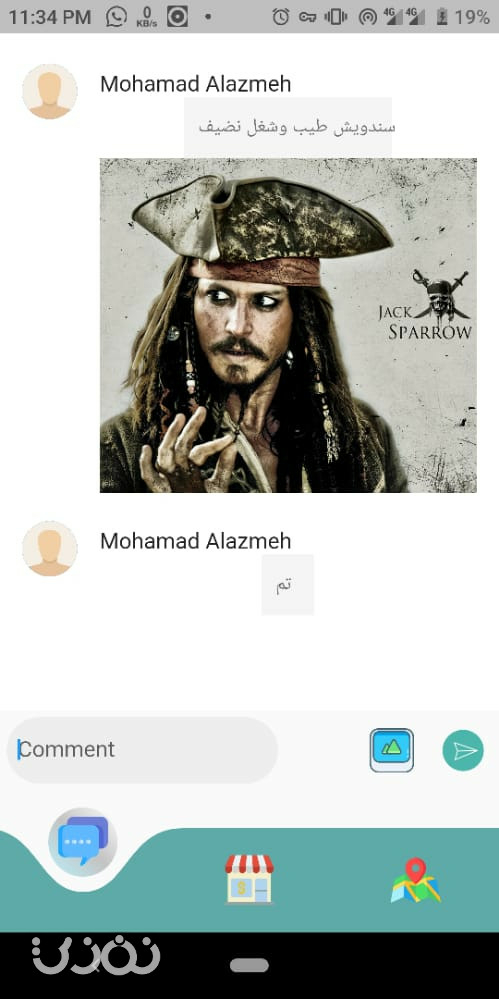Open Mohamad Alazmeh name above pirate image

pyautogui.click(x=196, y=83)
